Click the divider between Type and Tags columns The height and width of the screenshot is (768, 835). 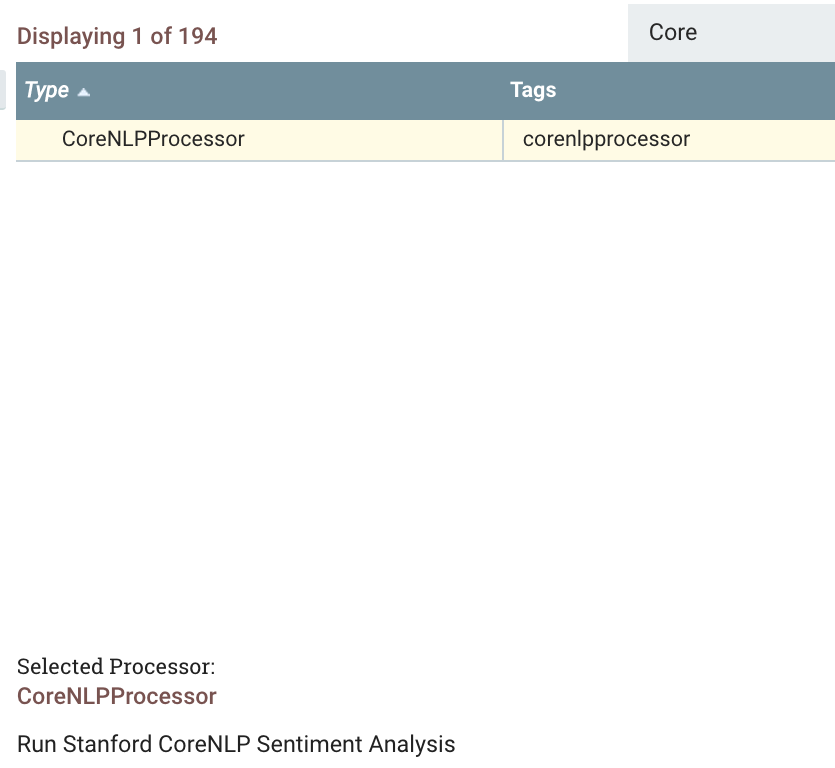point(501,139)
